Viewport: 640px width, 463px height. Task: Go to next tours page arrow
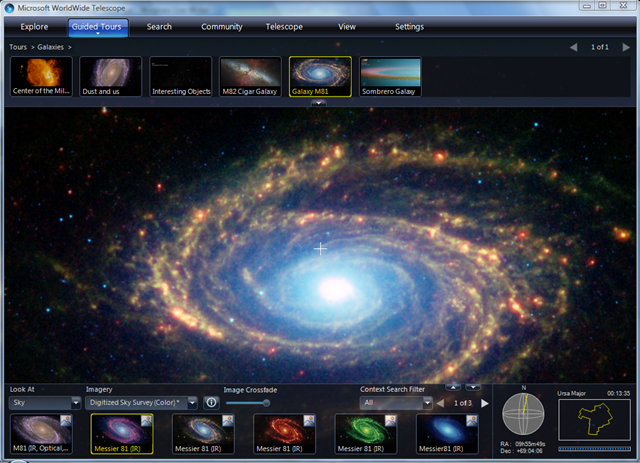(626, 47)
